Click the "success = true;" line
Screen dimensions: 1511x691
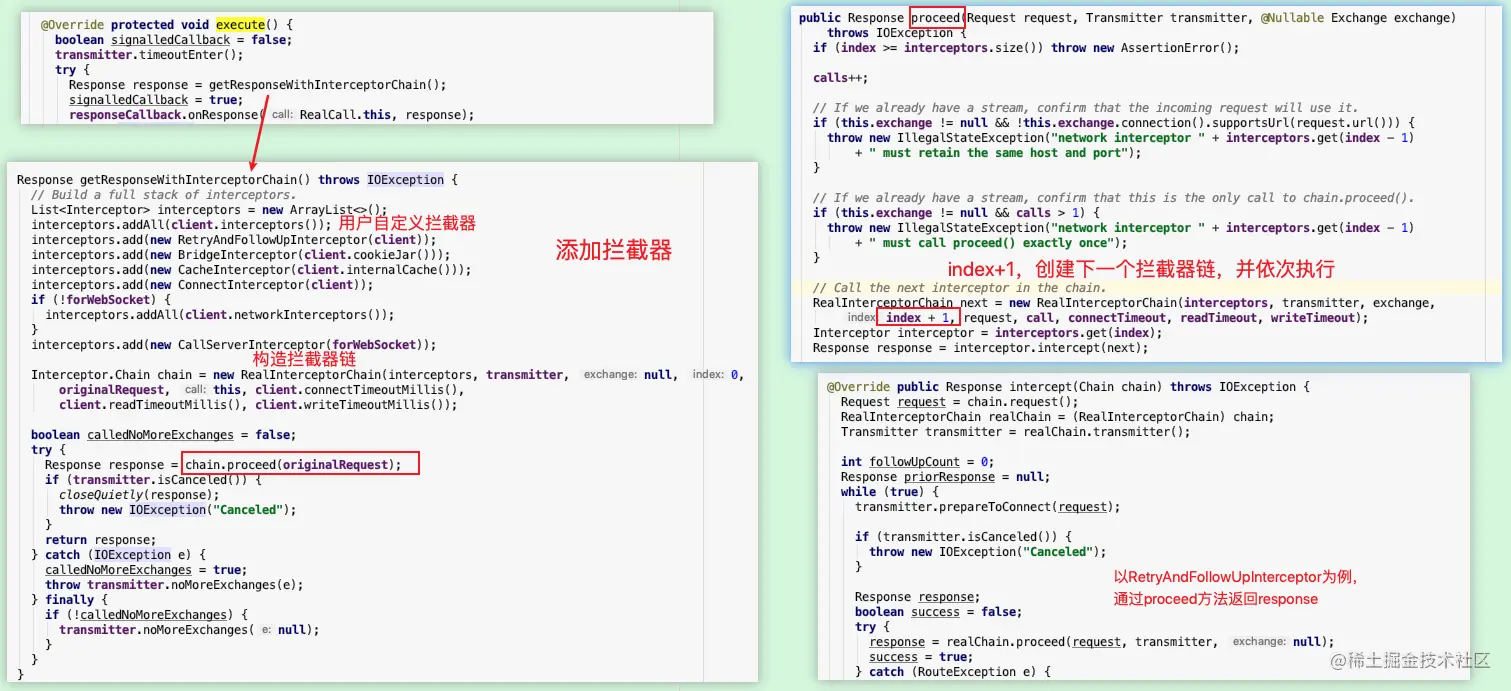click(919, 656)
